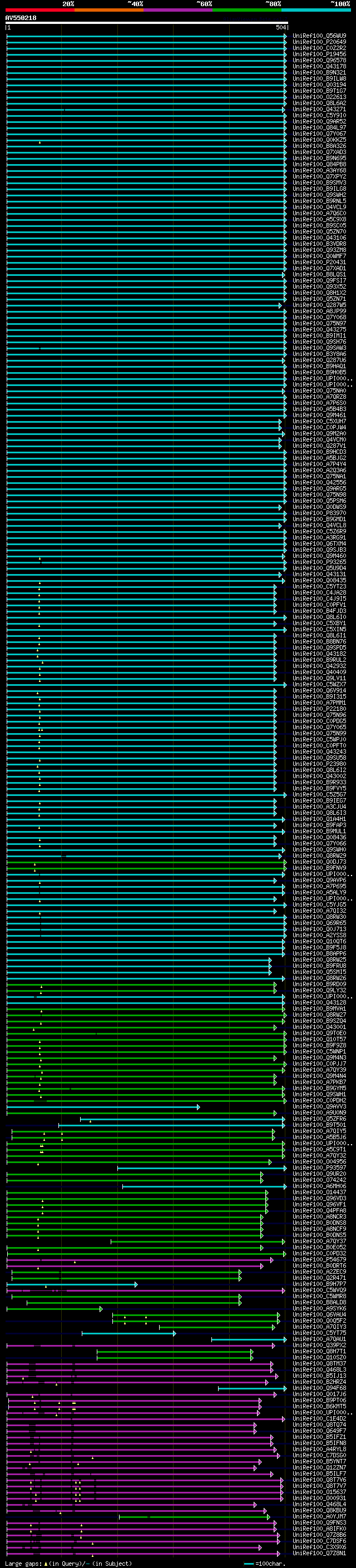356x1568 pixels.
Task: Select the UniRef100_Q8T7V7 label
Action: [319, 1486]
